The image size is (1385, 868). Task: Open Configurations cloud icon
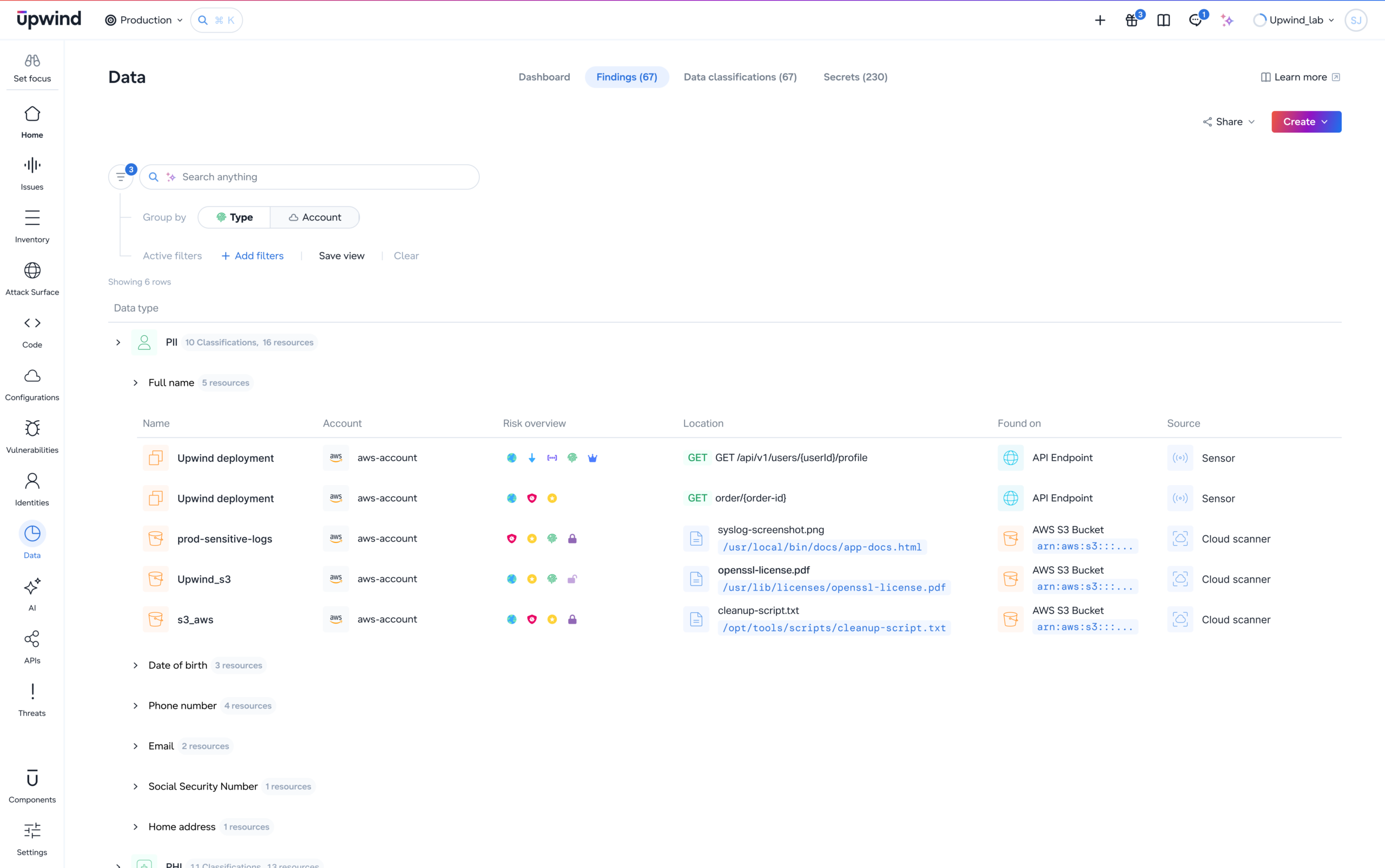click(32, 375)
